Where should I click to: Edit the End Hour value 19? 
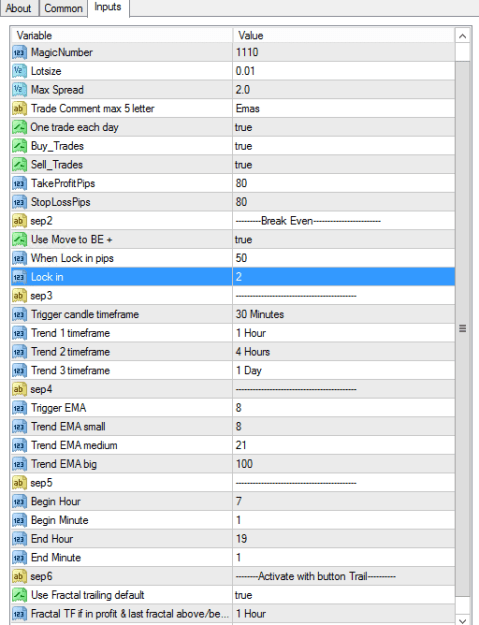[x=344, y=539]
